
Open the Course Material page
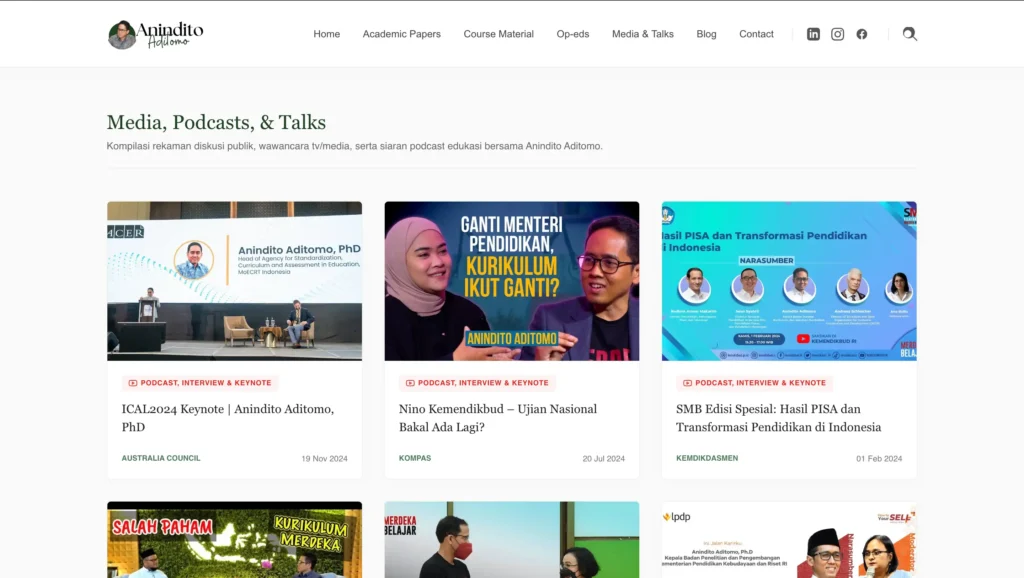click(x=498, y=34)
